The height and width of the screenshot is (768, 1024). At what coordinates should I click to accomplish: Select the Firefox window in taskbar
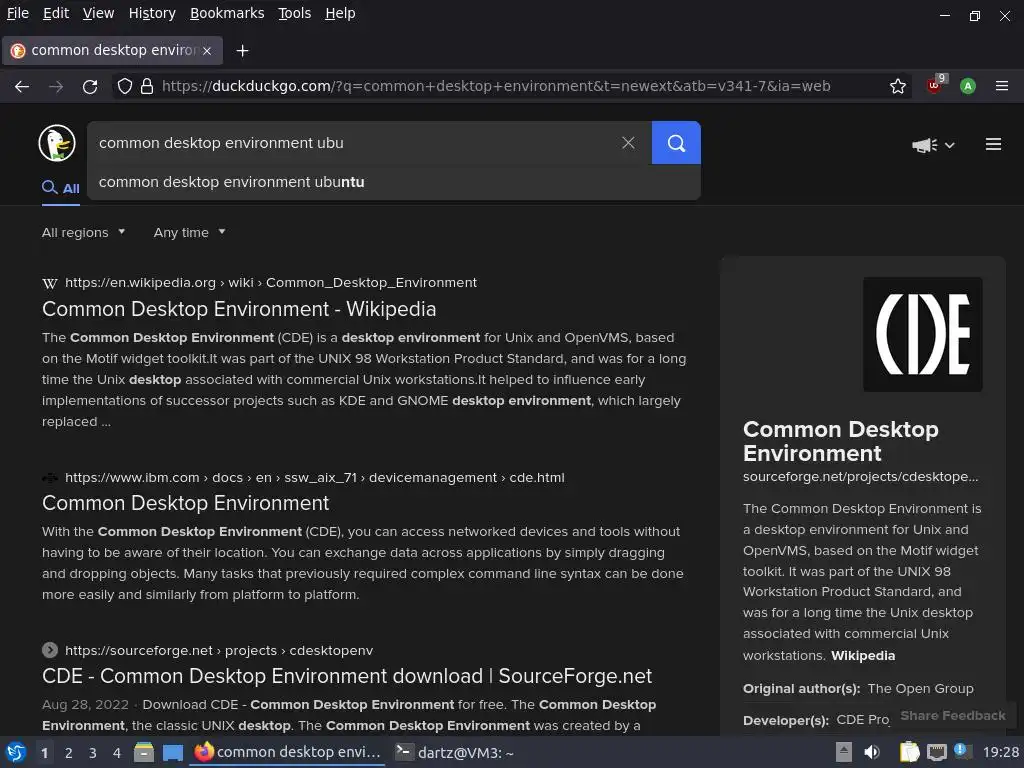point(288,753)
